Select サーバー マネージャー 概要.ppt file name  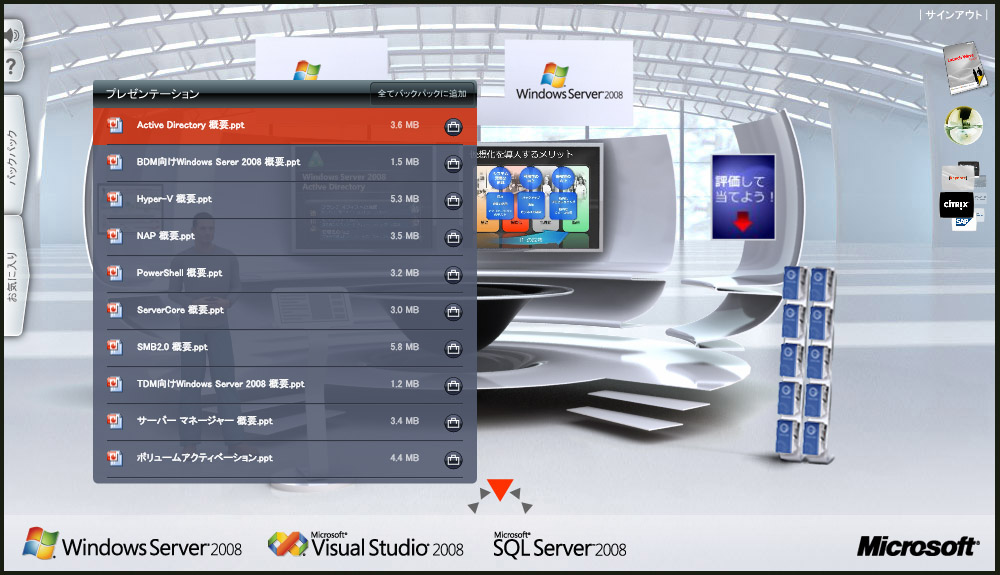(205, 421)
